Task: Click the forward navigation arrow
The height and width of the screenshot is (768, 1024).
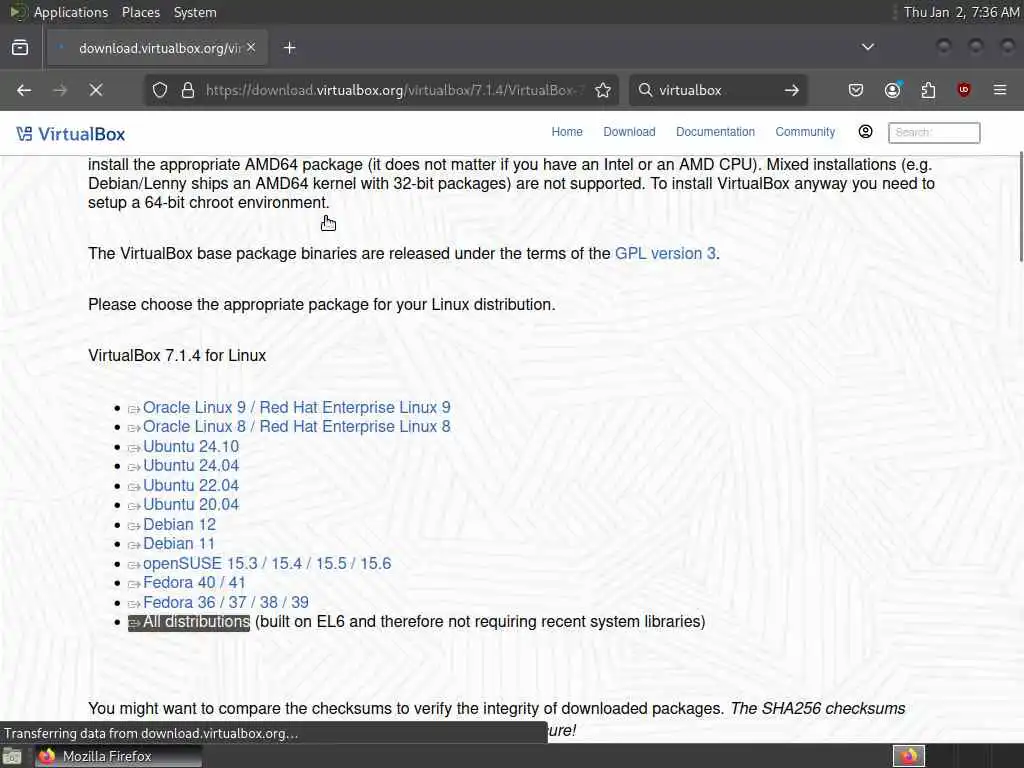Action: [60, 90]
